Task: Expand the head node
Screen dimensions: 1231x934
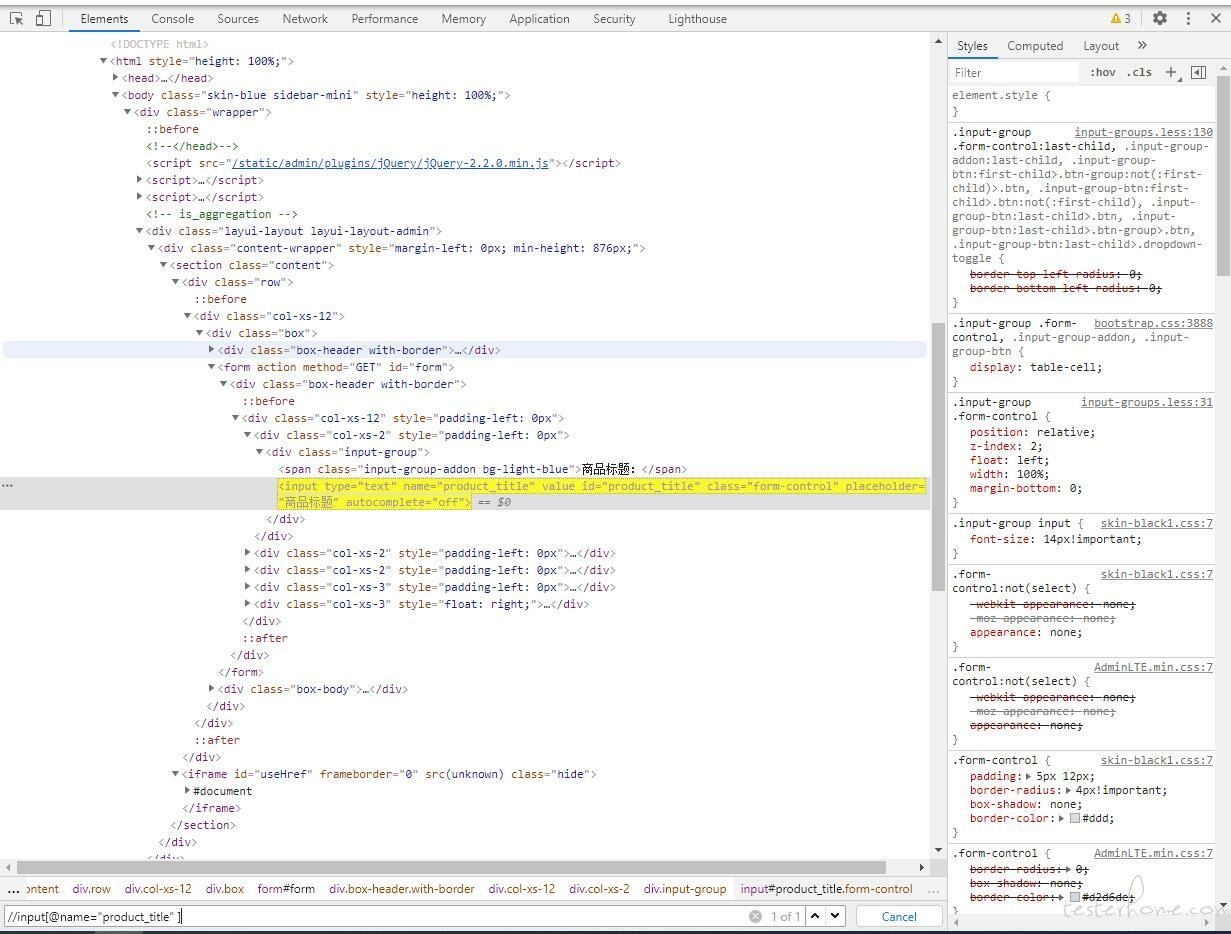Action: pyautogui.click(x=116, y=78)
